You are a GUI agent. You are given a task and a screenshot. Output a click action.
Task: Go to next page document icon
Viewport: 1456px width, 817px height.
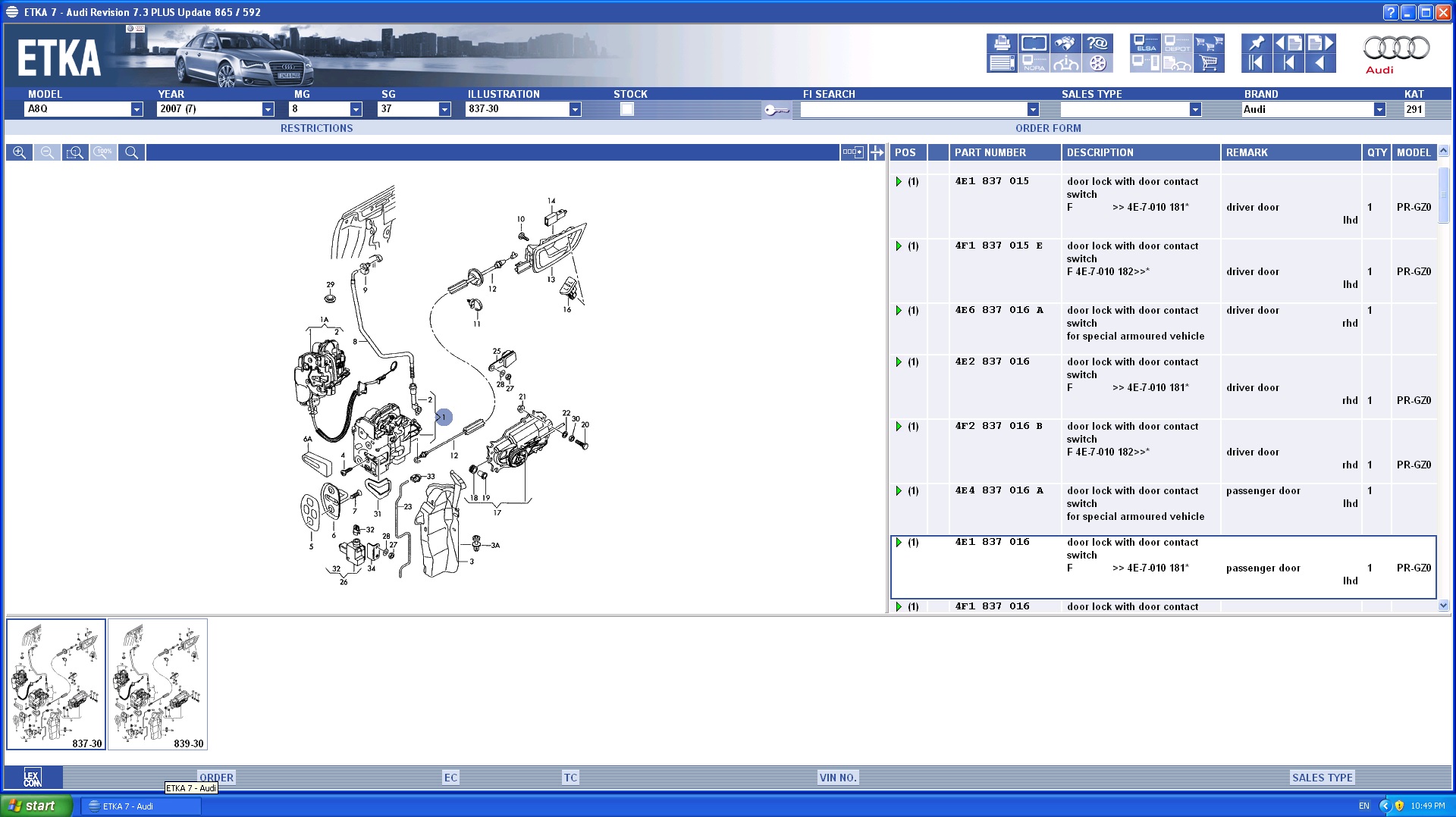(x=1320, y=43)
